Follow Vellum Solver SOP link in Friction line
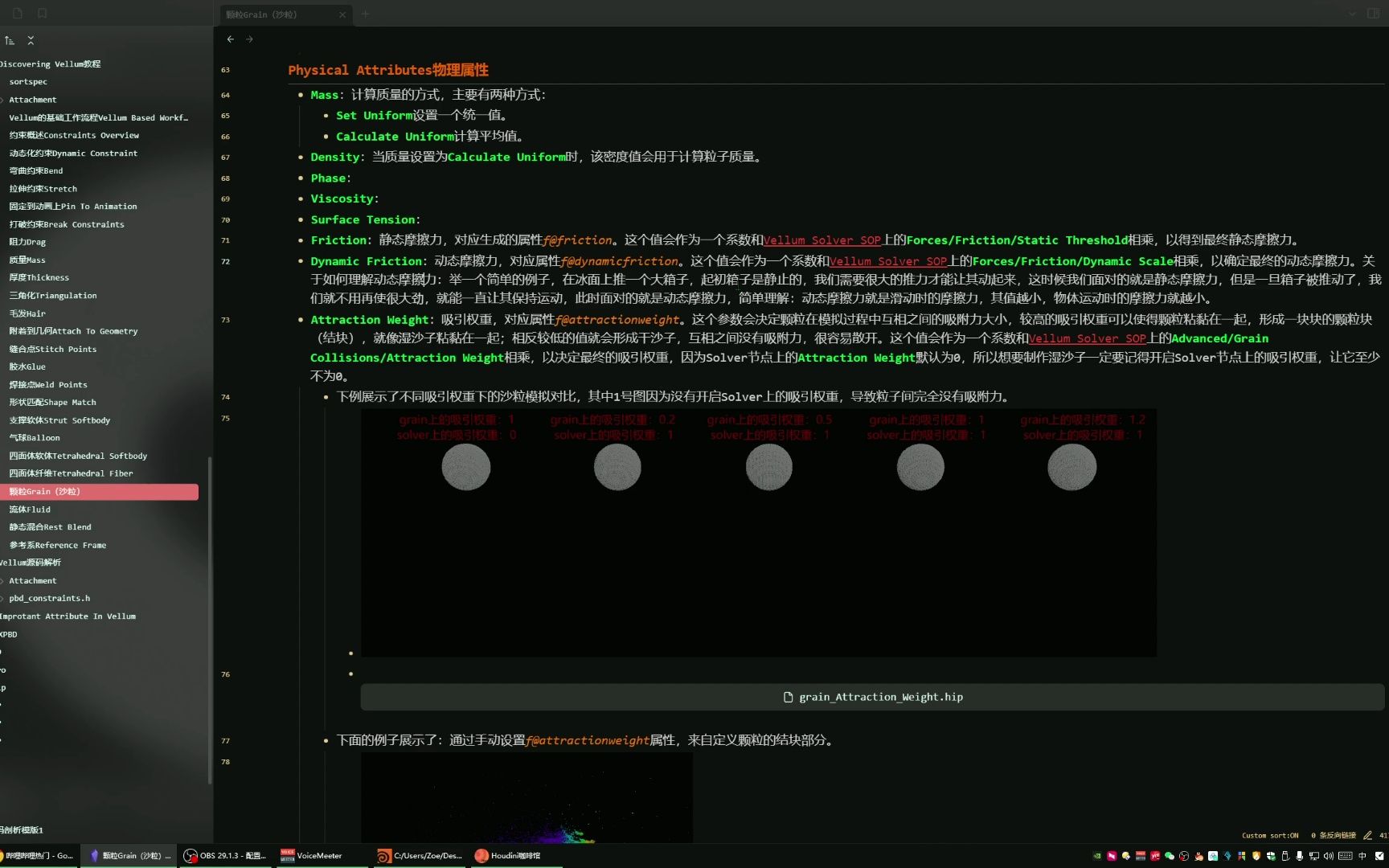This screenshot has height=868, width=1389. click(822, 240)
